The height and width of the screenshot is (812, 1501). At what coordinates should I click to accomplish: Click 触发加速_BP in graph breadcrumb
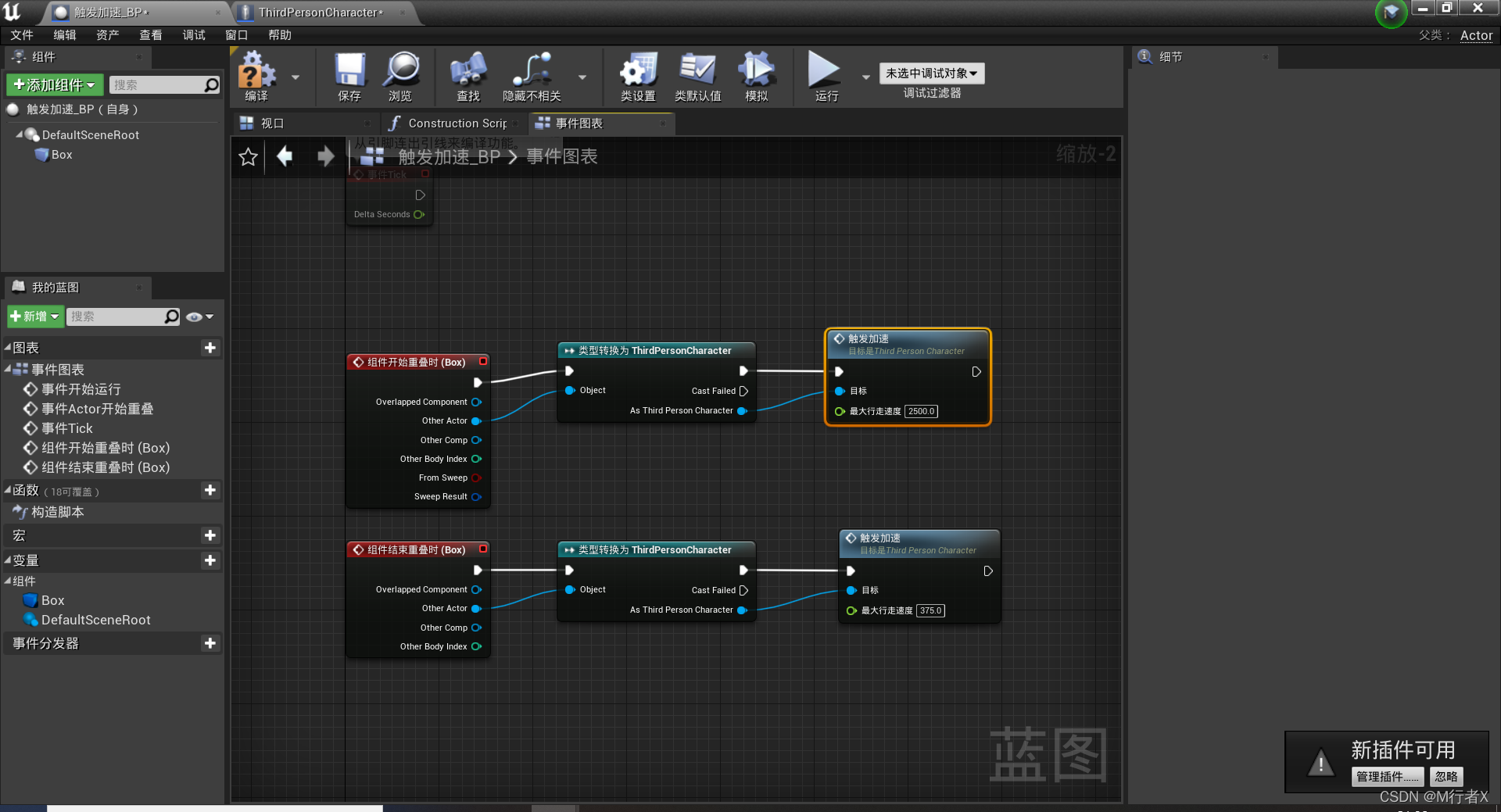(x=449, y=156)
